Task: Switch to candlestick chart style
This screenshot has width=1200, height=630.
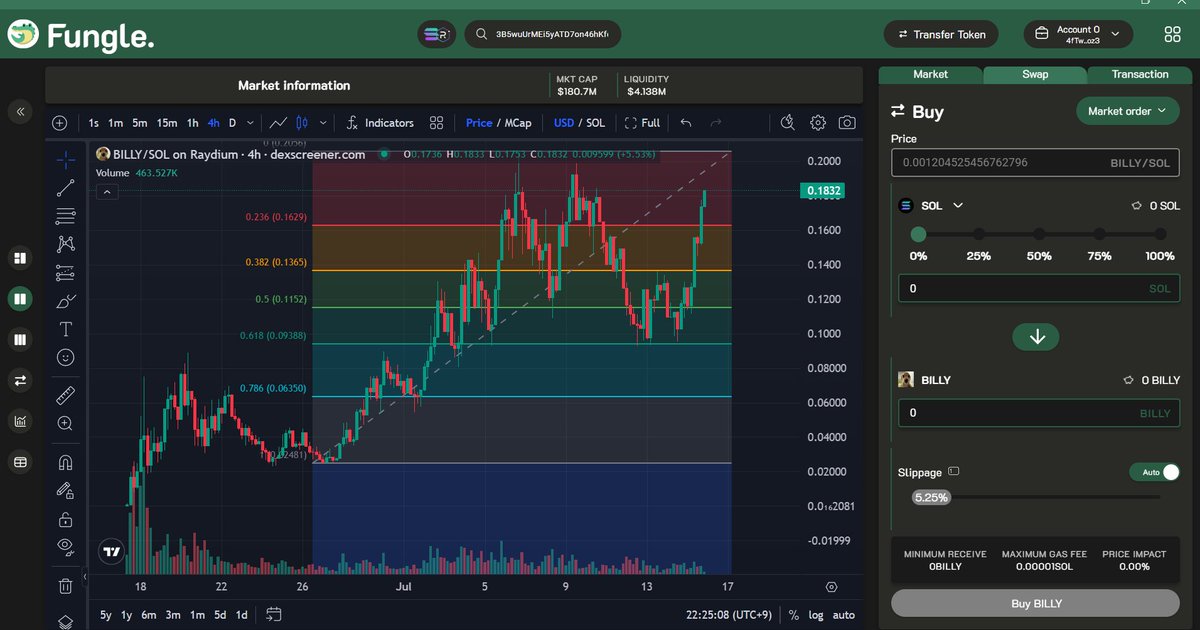Action: tap(304, 123)
